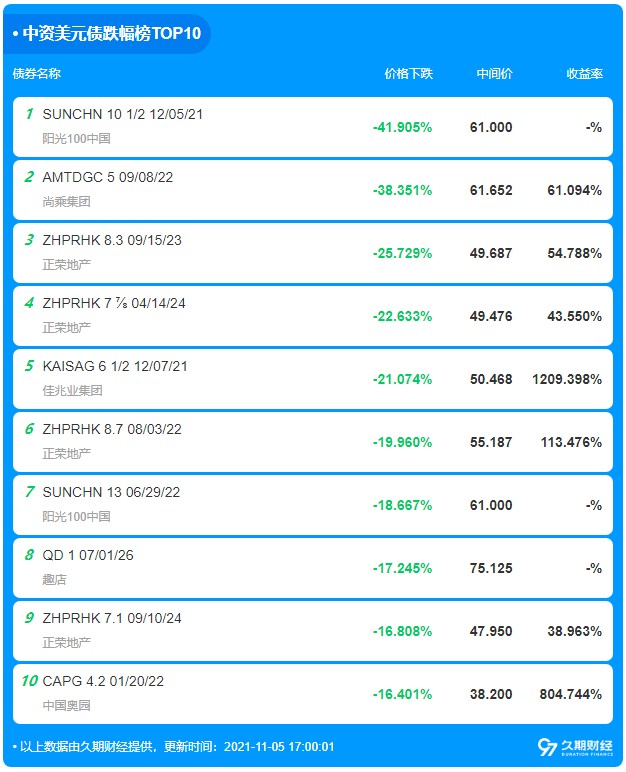The height and width of the screenshot is (772, 626).
Task: Click the 收益率 column header
Action: (584, 74)
